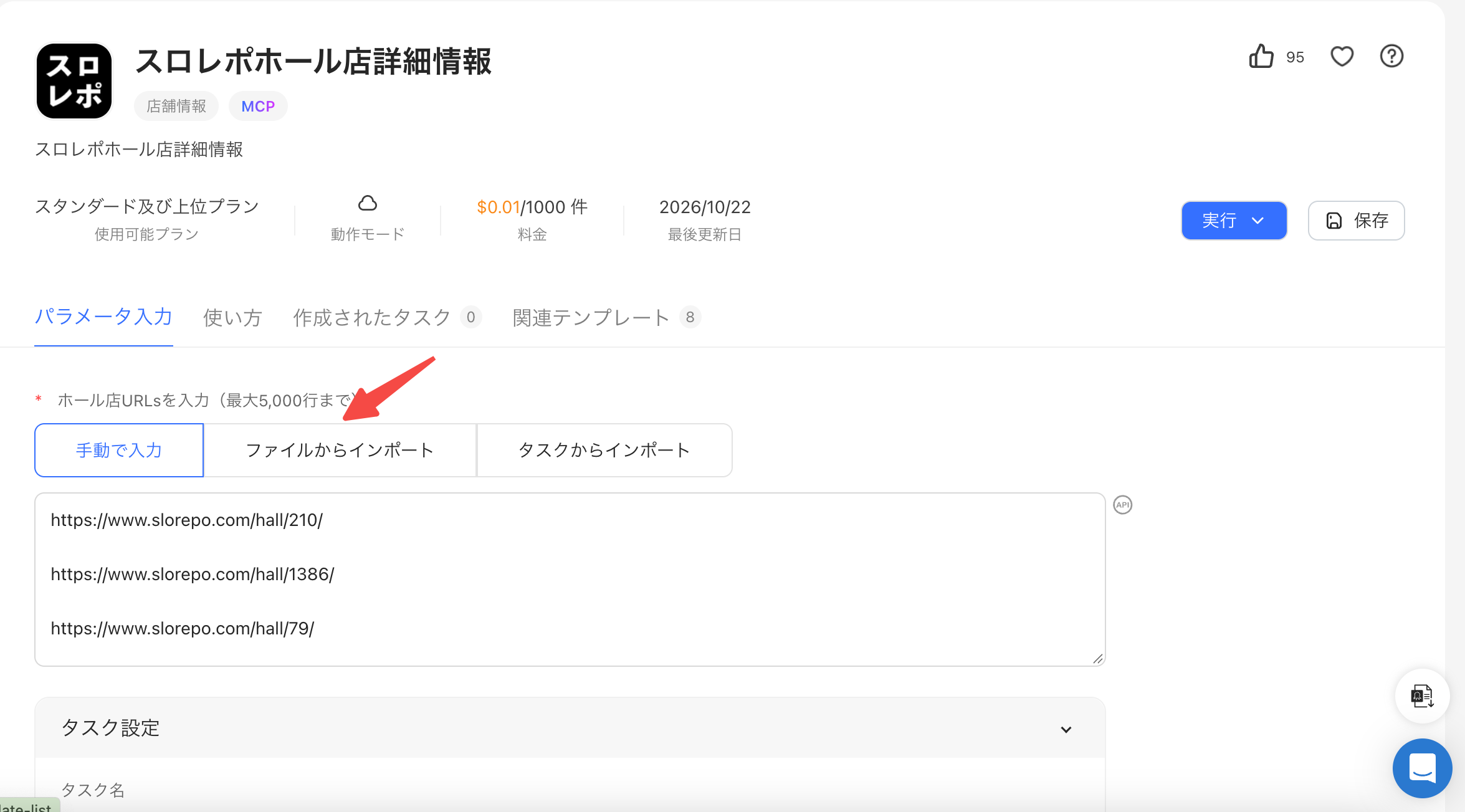This screenshot has width=1465, height=812.
Task: Open the 実行 dropdown chevron
Action: click(x=1257, y=221)
